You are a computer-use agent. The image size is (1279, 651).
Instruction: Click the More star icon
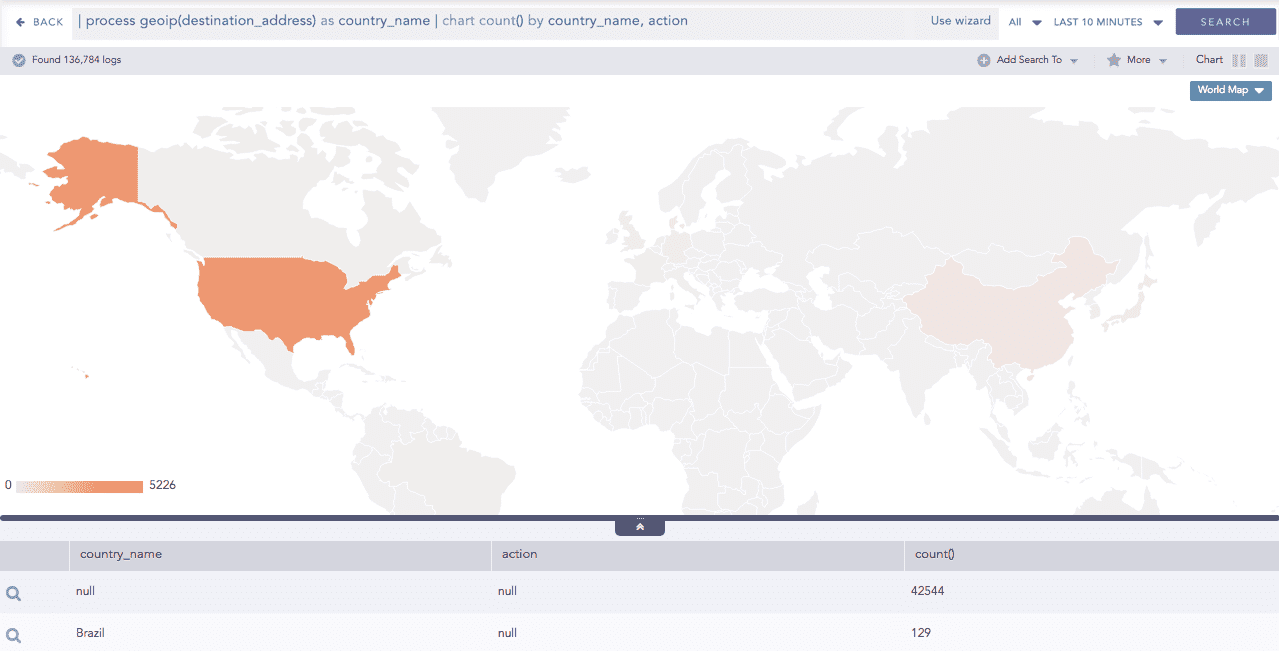click(1113, 59)
